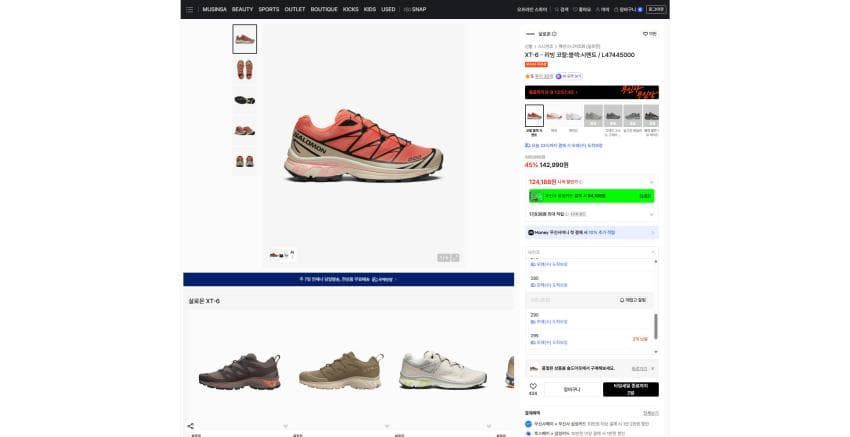Click the off-white related shoe
850x437 pixels.
pyautogui.click(x=442, y=370)
